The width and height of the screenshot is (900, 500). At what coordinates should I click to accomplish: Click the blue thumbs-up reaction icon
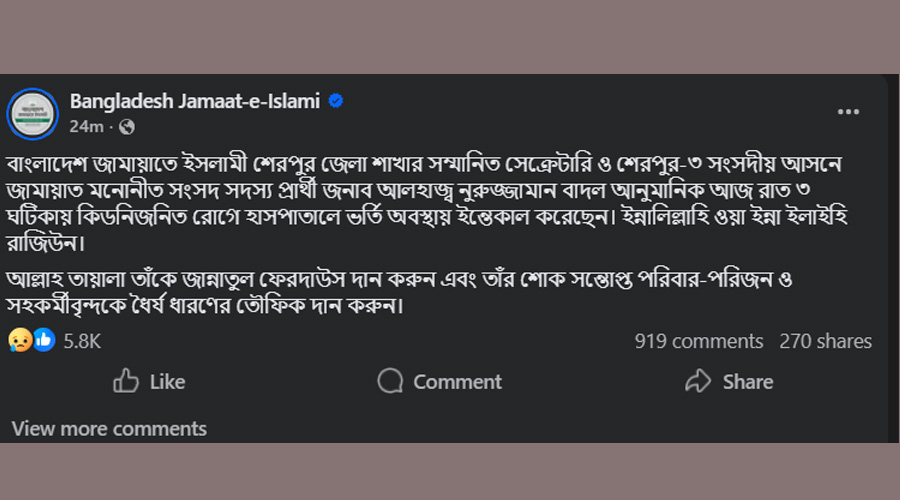click(43, 340)
